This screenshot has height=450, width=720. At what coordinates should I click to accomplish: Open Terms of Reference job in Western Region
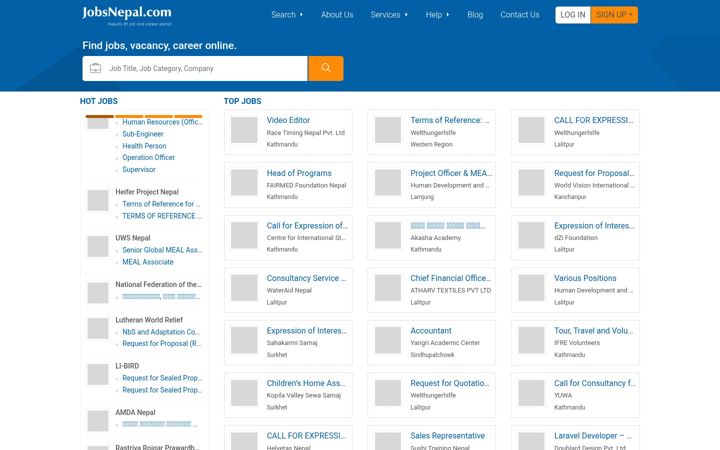450,120
